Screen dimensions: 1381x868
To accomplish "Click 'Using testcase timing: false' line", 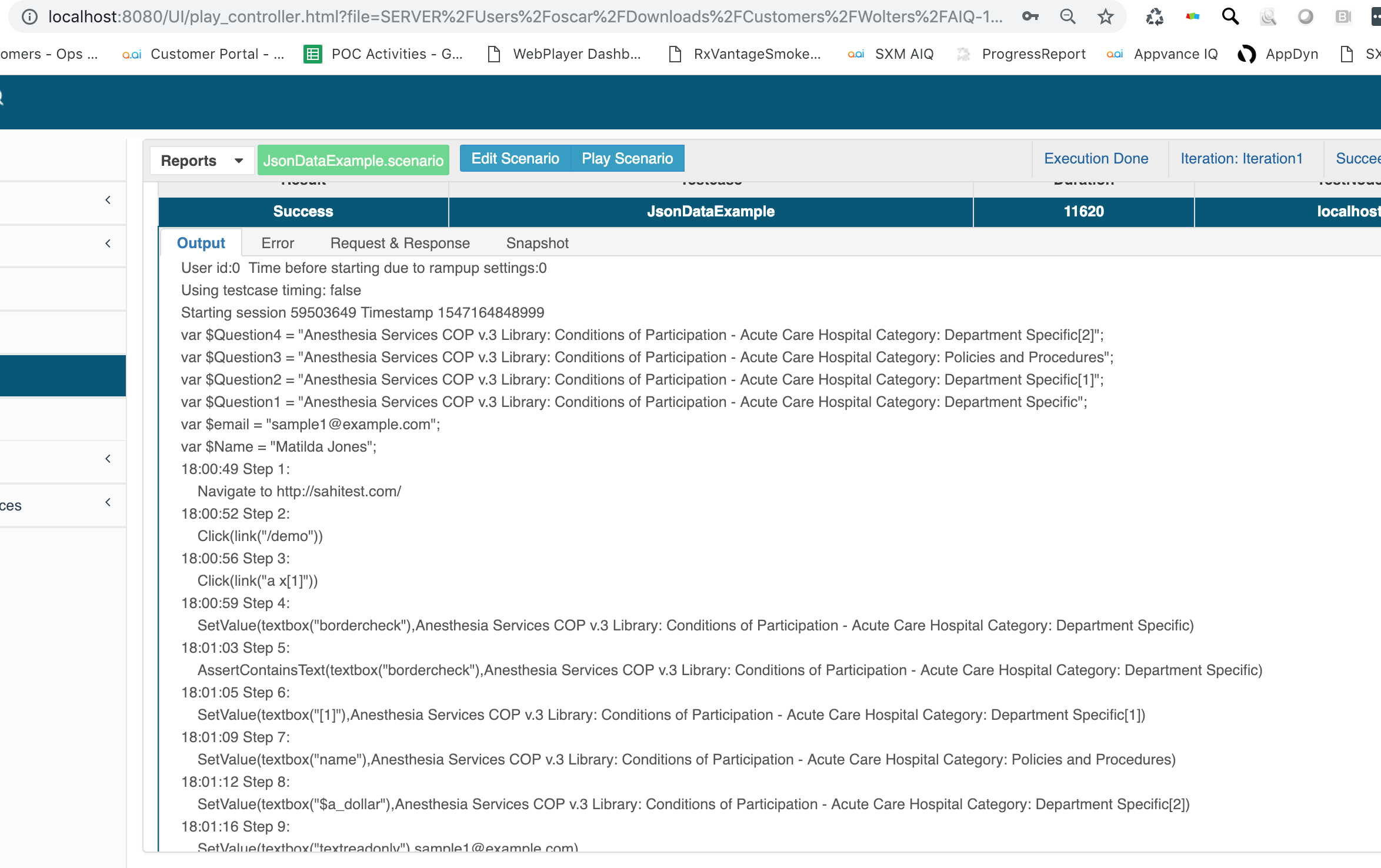I will (271, 291).
